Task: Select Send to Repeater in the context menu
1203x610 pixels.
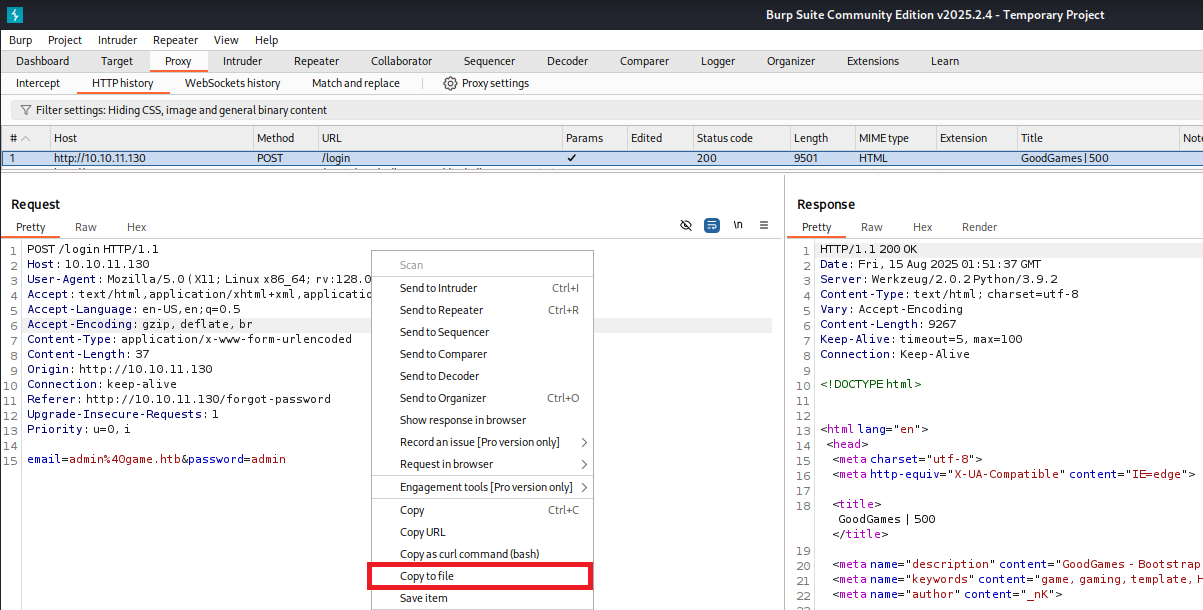Action: tap(441, 310)
